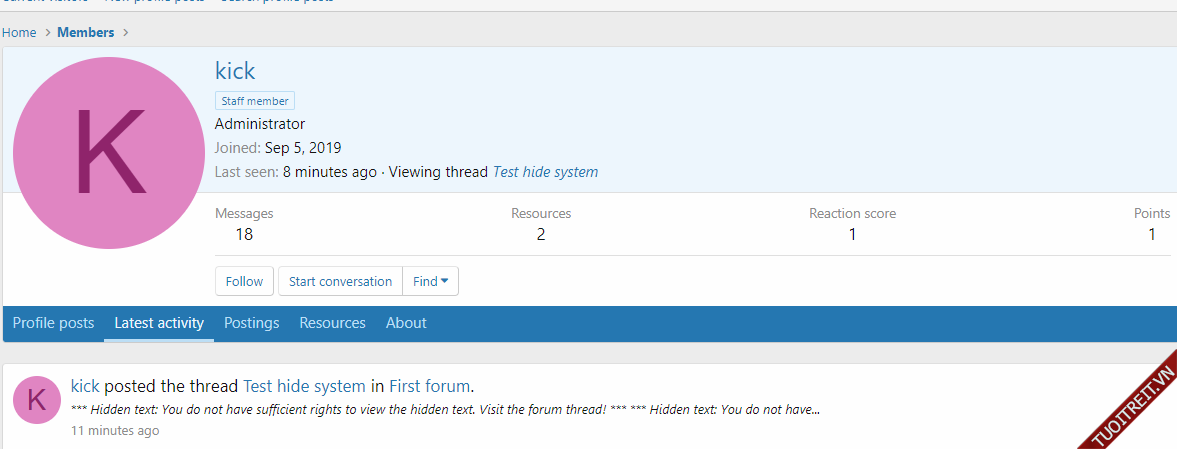Open the Find dropdown menu

tap(431, 281)
